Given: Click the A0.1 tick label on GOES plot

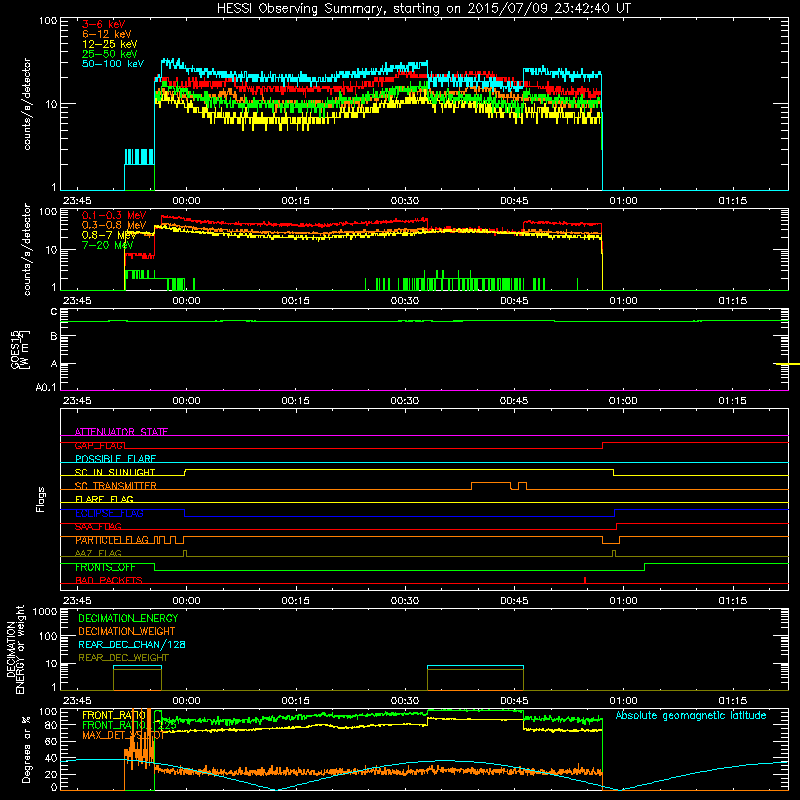Looking at the screenshot, I should coord(46,388).
